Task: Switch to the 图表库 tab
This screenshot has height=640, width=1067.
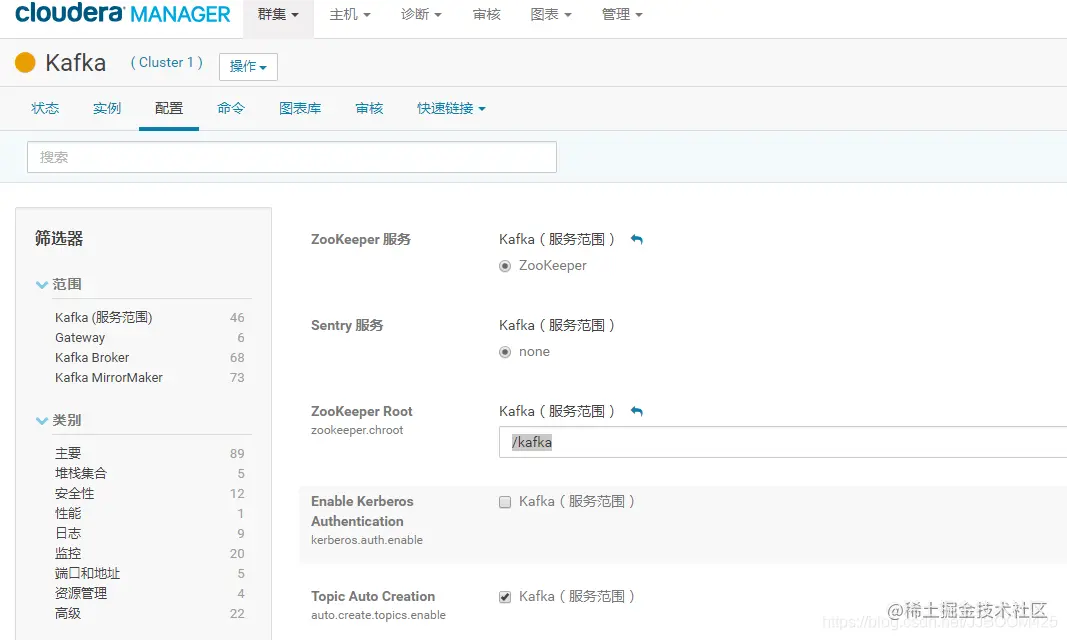Action: tap(300, 108)
